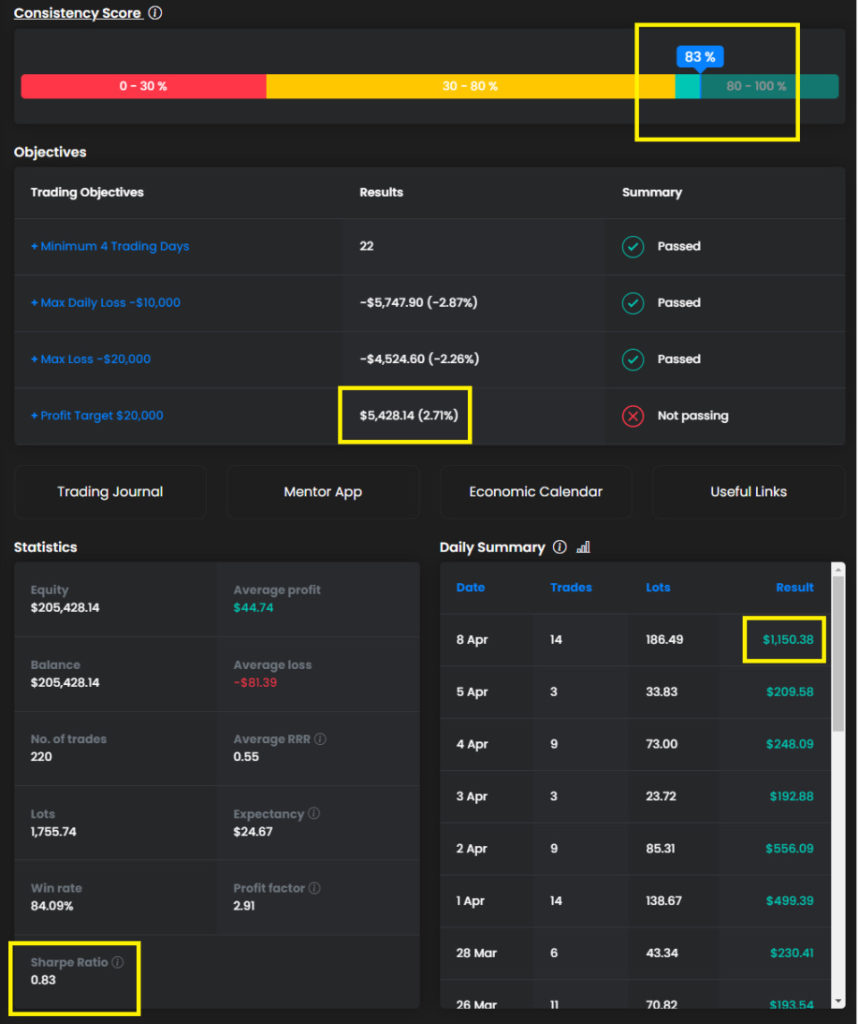859x1024 pixels.
Task: Click the Sharpe Ratio info icon
Action: [117, 962]
